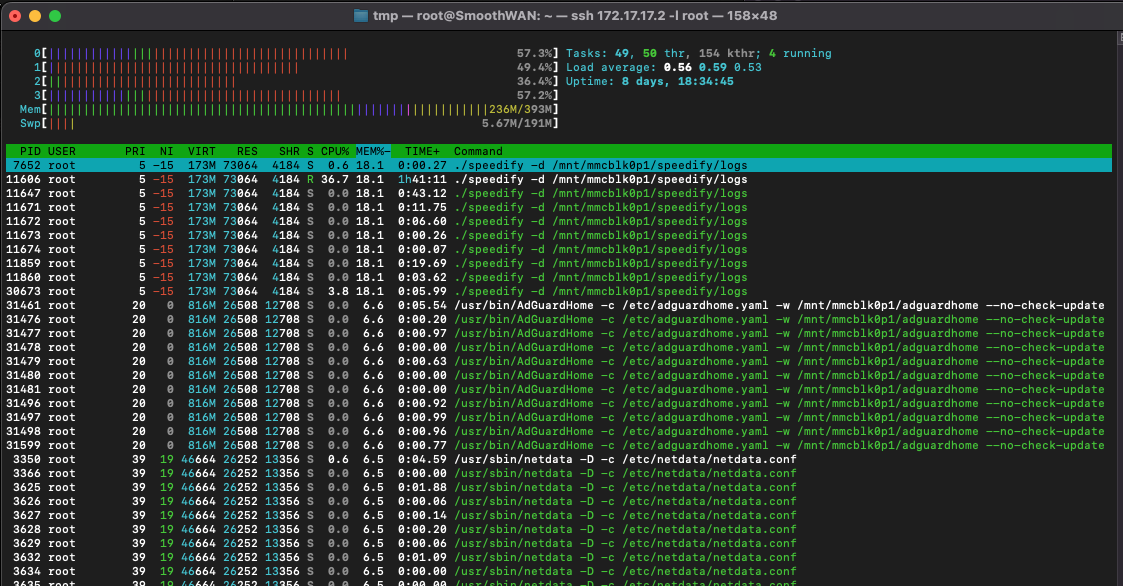The image size is (1123, 586).
Task: Click the CPU 3 meter at 57.2%
Action: [296, 95]
